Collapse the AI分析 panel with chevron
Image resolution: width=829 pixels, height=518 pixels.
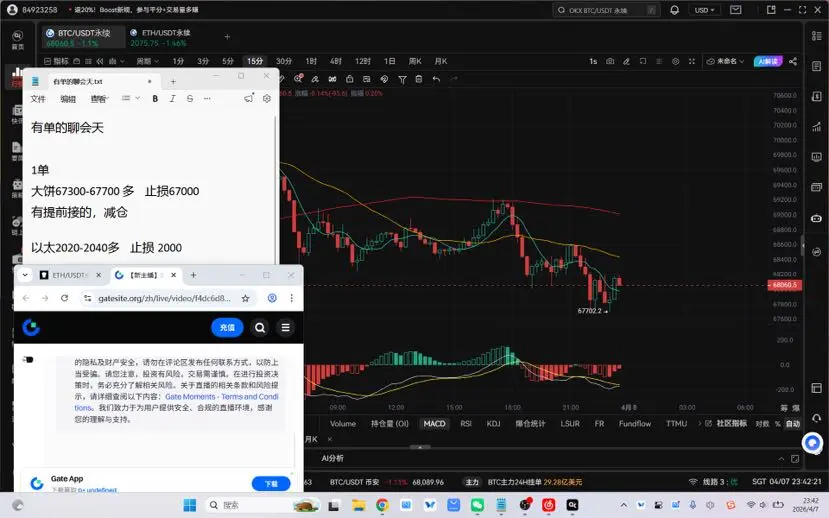[x=781, y=459]
